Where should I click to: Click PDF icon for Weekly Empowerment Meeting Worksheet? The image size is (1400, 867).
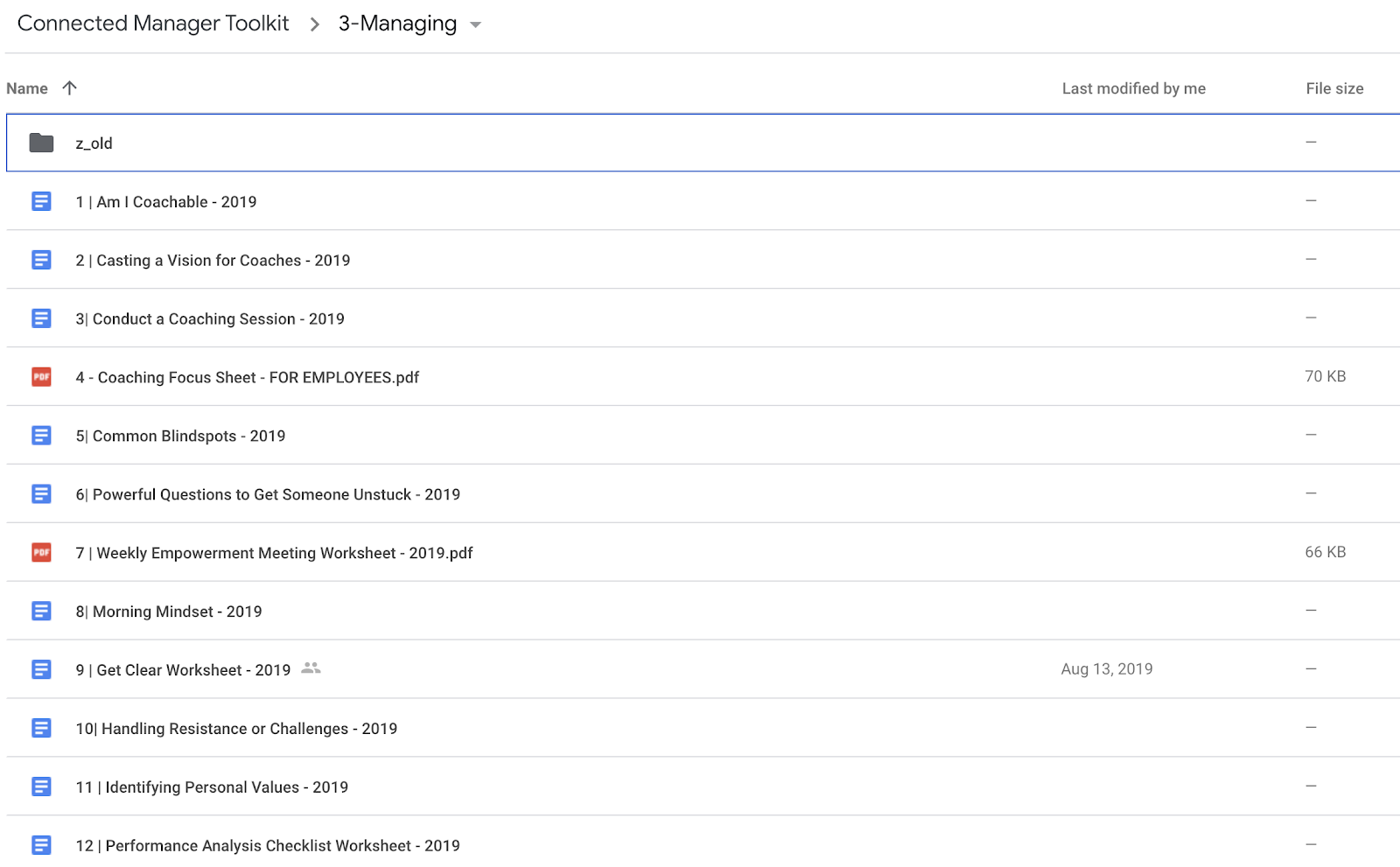point(41,552)
